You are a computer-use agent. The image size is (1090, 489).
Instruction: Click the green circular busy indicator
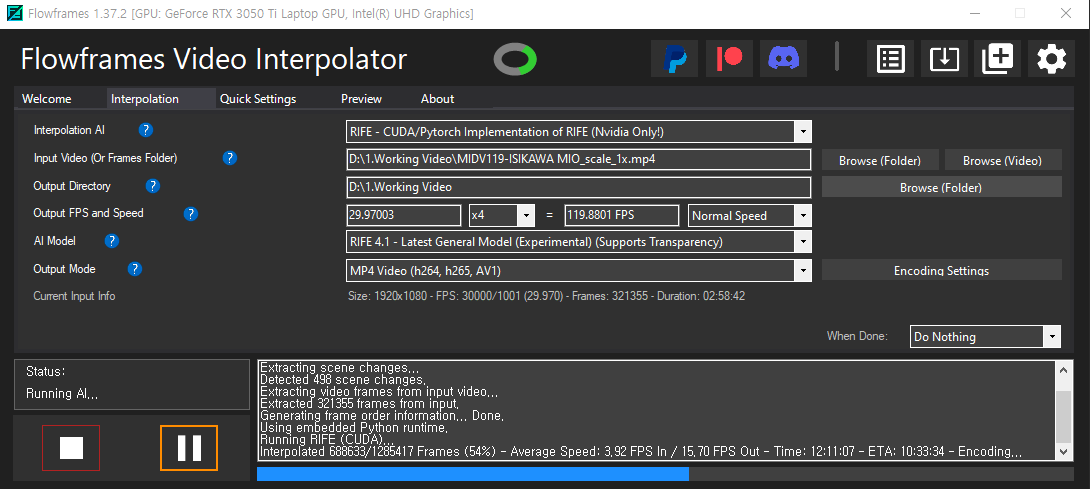point(515,60)
